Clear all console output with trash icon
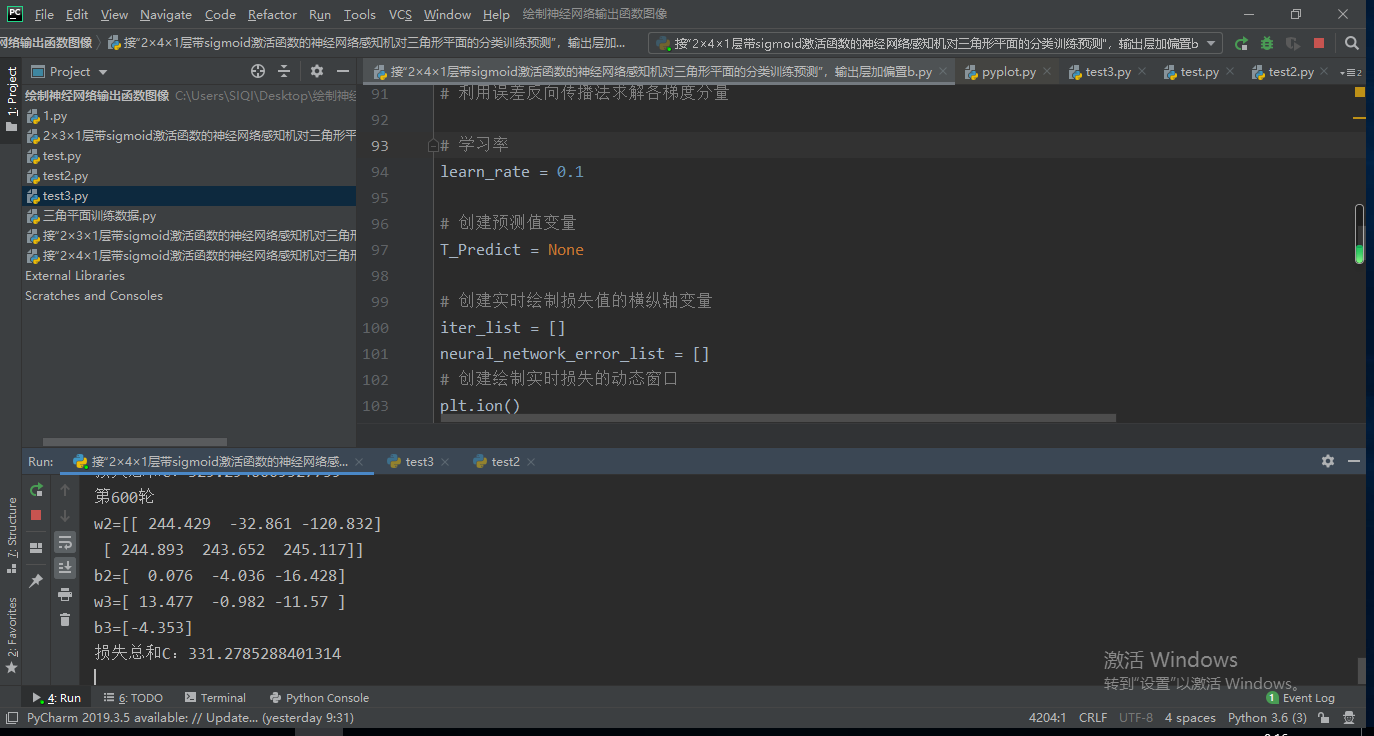Viewport: 1374px width, 736px height. (x=65, y=620)
